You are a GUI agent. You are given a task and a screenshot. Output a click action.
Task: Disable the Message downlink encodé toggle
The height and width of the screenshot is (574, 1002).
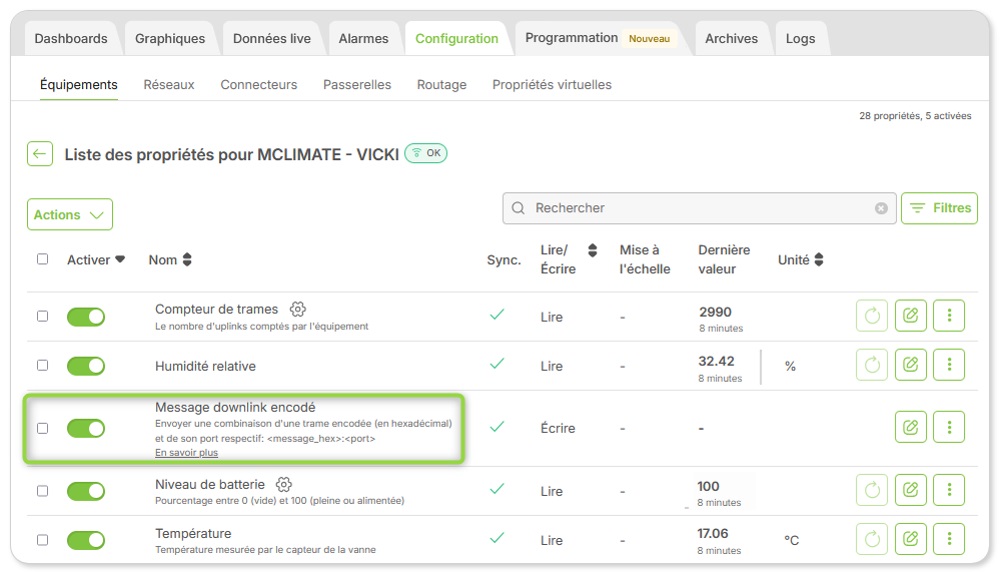coord(86,428)
